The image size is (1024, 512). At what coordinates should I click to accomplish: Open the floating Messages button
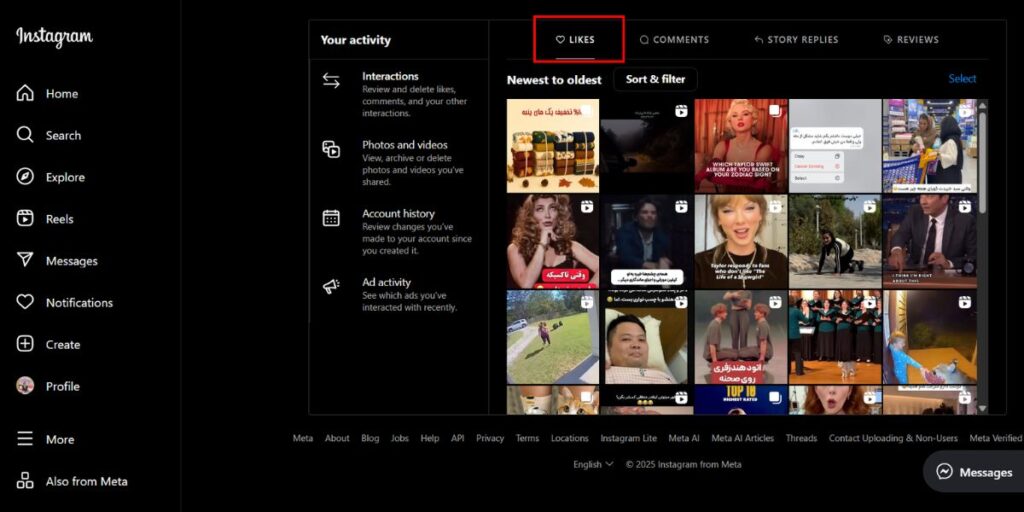point(973,472)
